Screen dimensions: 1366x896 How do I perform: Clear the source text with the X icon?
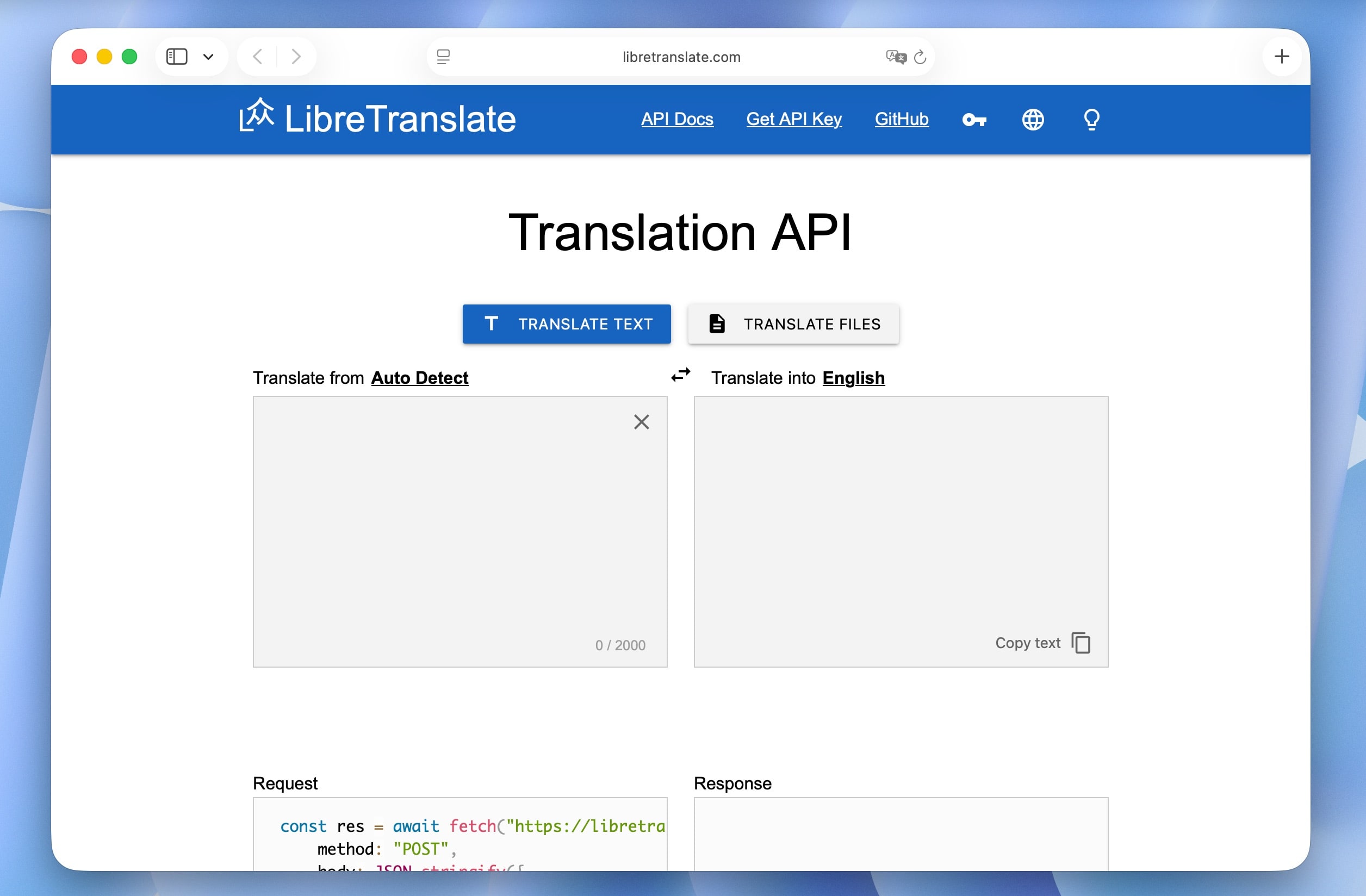[x=641, y=422]
